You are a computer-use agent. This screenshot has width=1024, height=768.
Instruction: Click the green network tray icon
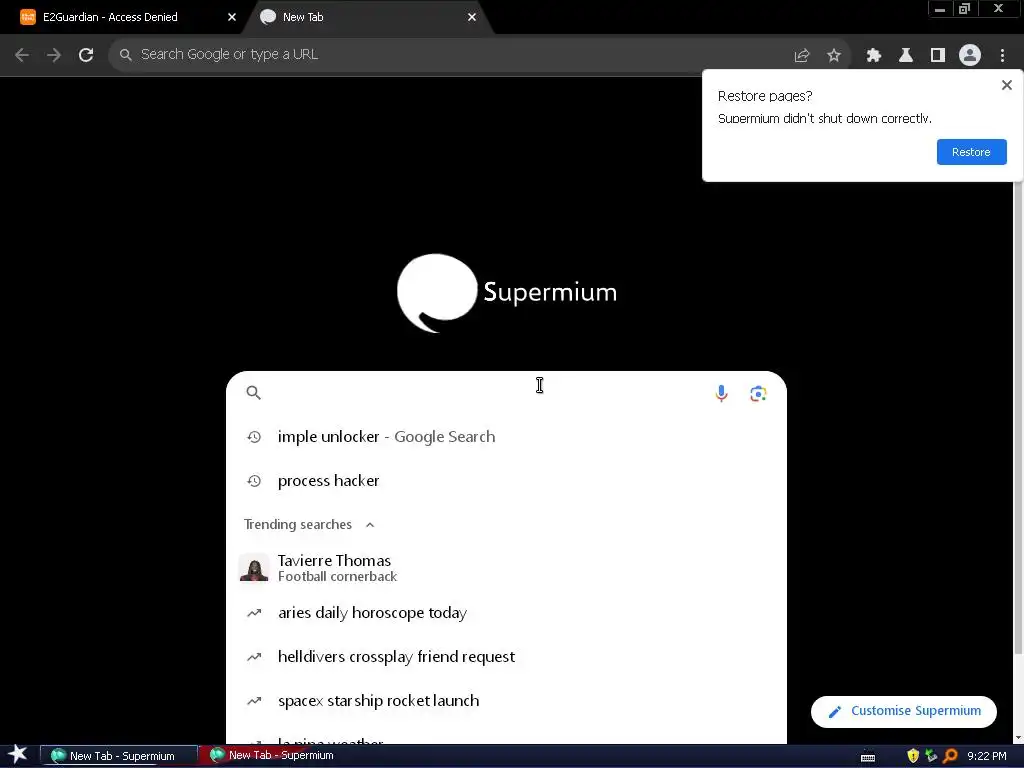coord(931,756)
